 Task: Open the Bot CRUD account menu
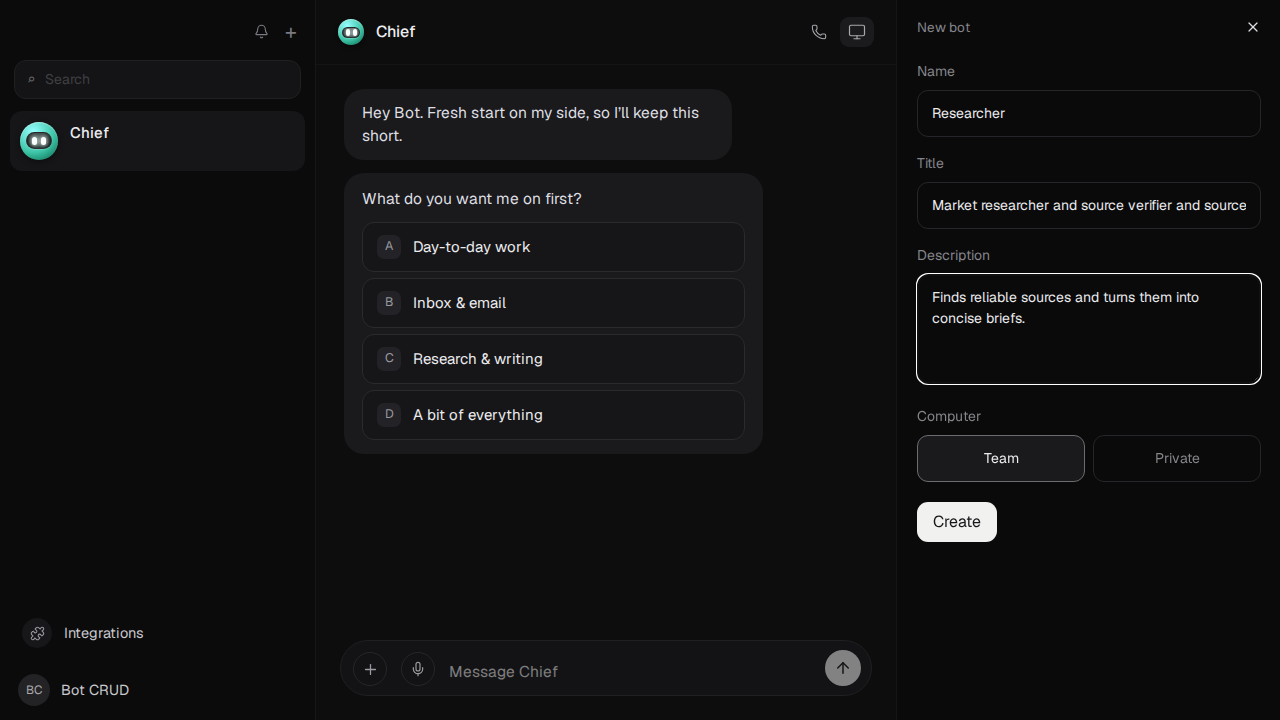[75, 690]
